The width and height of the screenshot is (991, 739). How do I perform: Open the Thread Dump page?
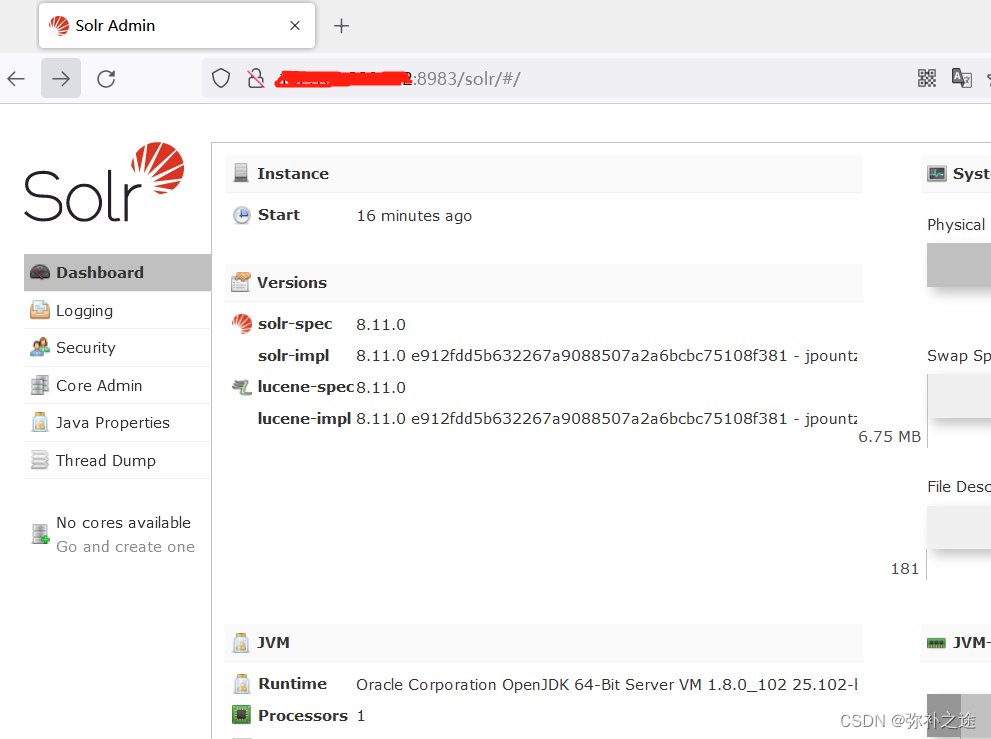point(118,460)
